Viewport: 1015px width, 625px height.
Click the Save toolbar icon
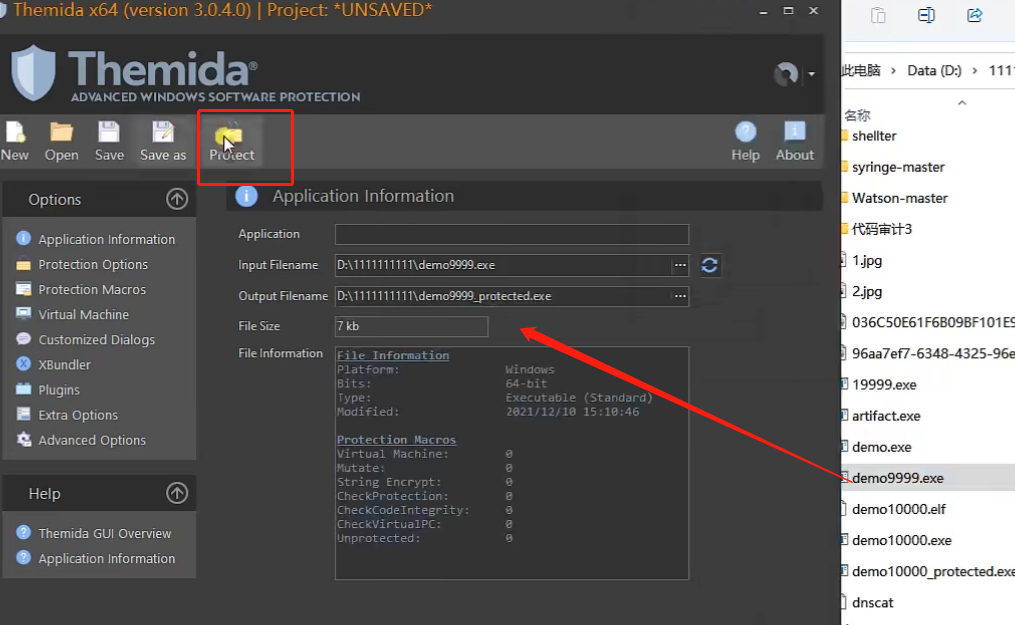(109, 140)
